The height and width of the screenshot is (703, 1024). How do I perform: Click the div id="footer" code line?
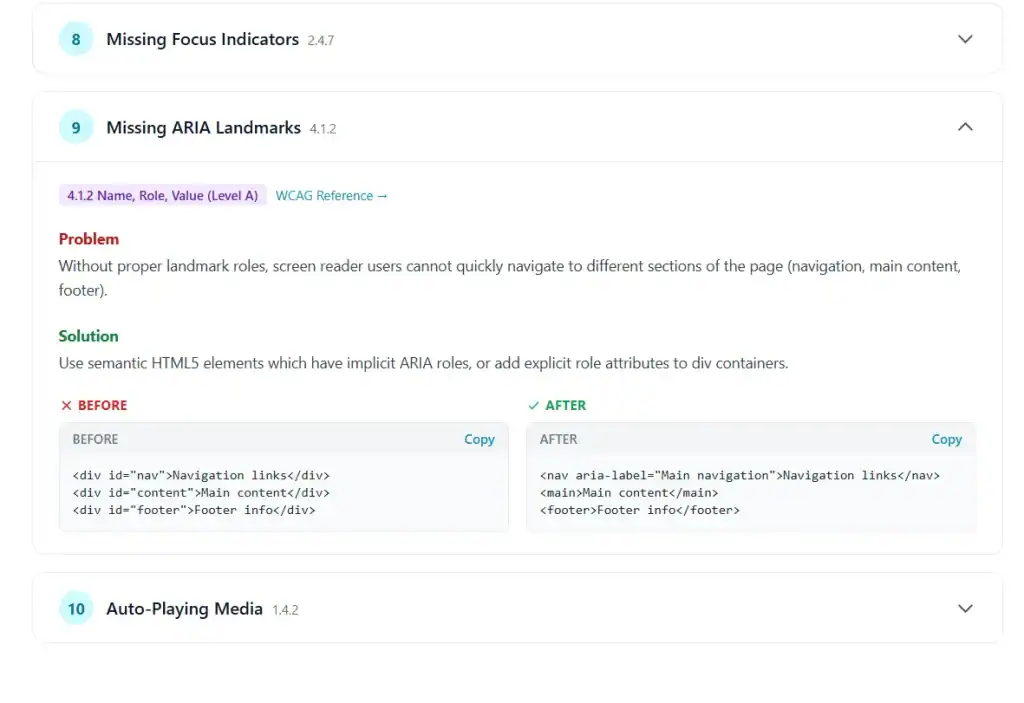click(194, 510)
